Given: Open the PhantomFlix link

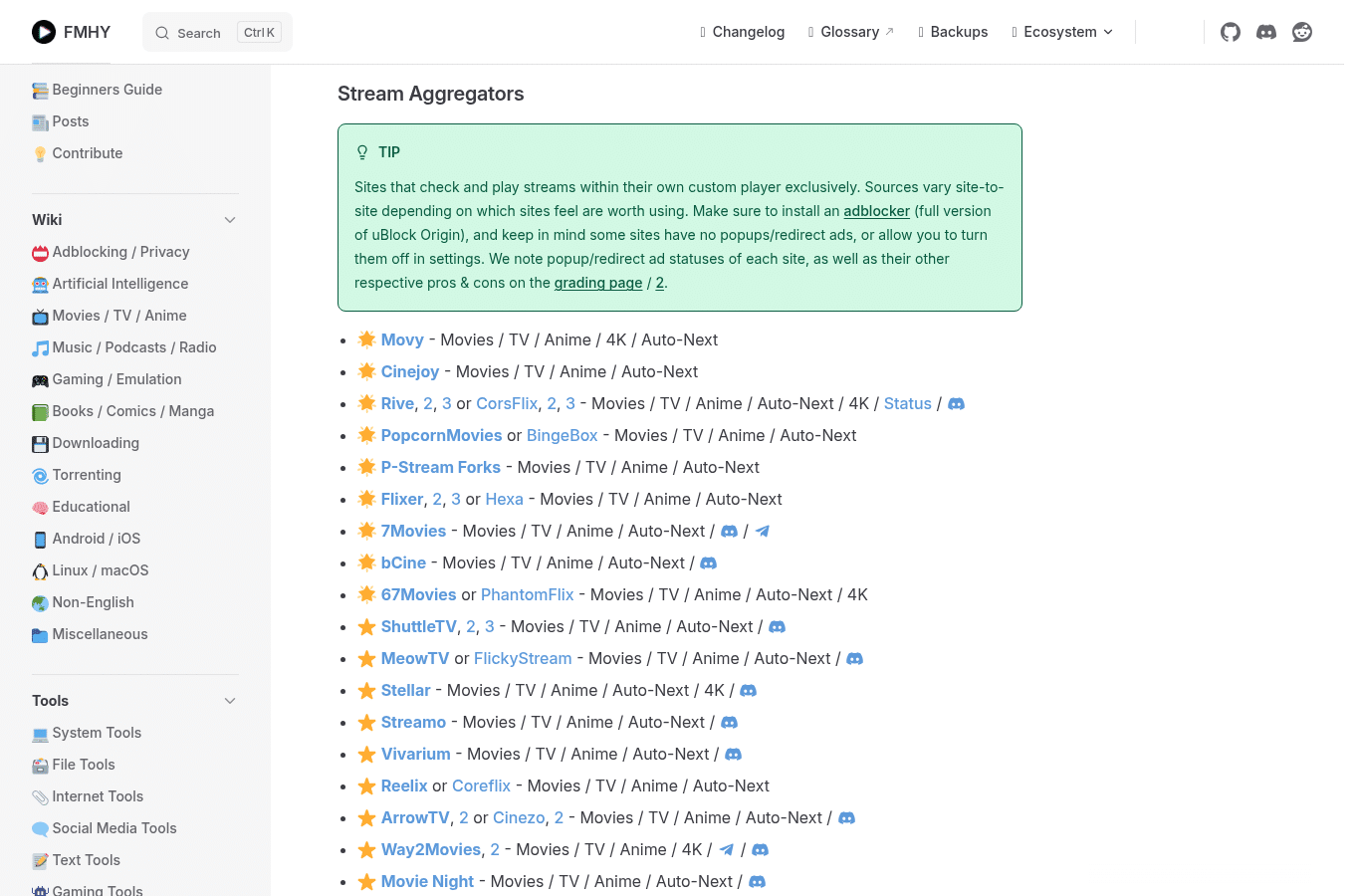Looking at the screenshot, I should coord(528,594).
